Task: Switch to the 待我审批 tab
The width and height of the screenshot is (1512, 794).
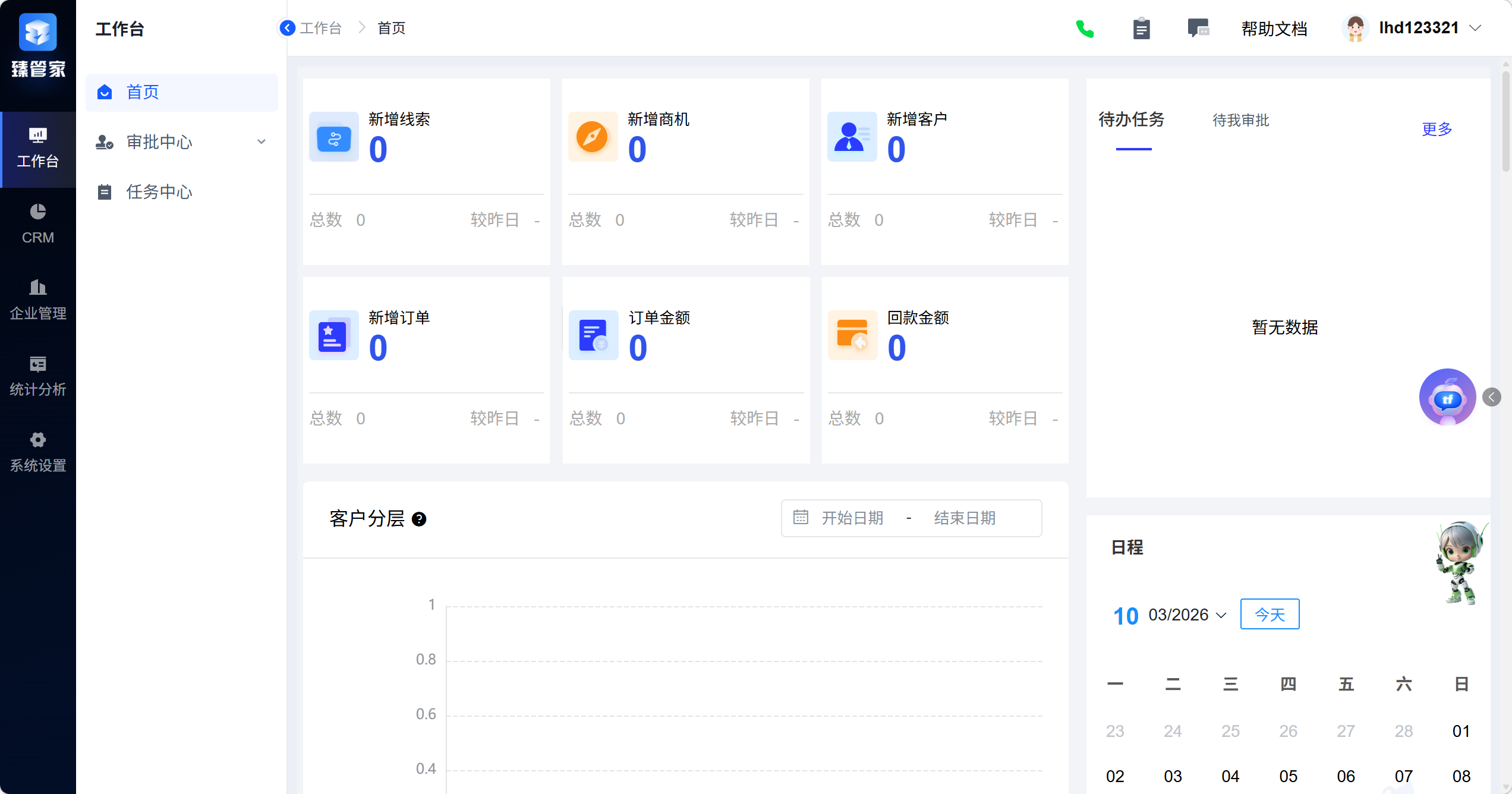Action: coord(1240,121)
